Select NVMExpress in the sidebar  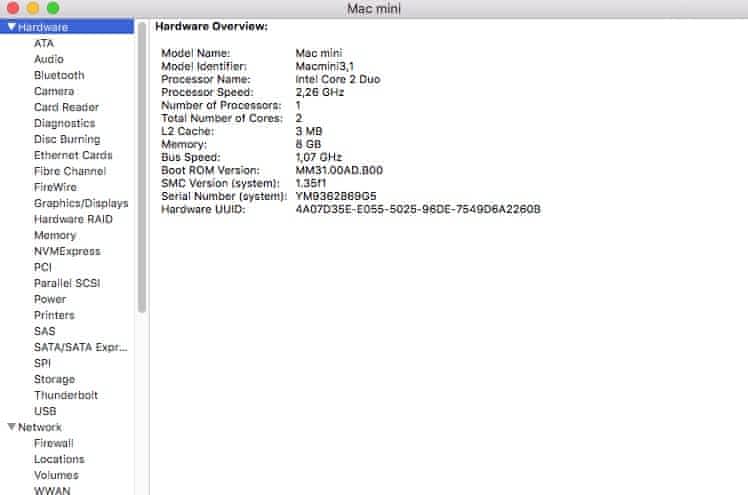(x=67, y=251)
